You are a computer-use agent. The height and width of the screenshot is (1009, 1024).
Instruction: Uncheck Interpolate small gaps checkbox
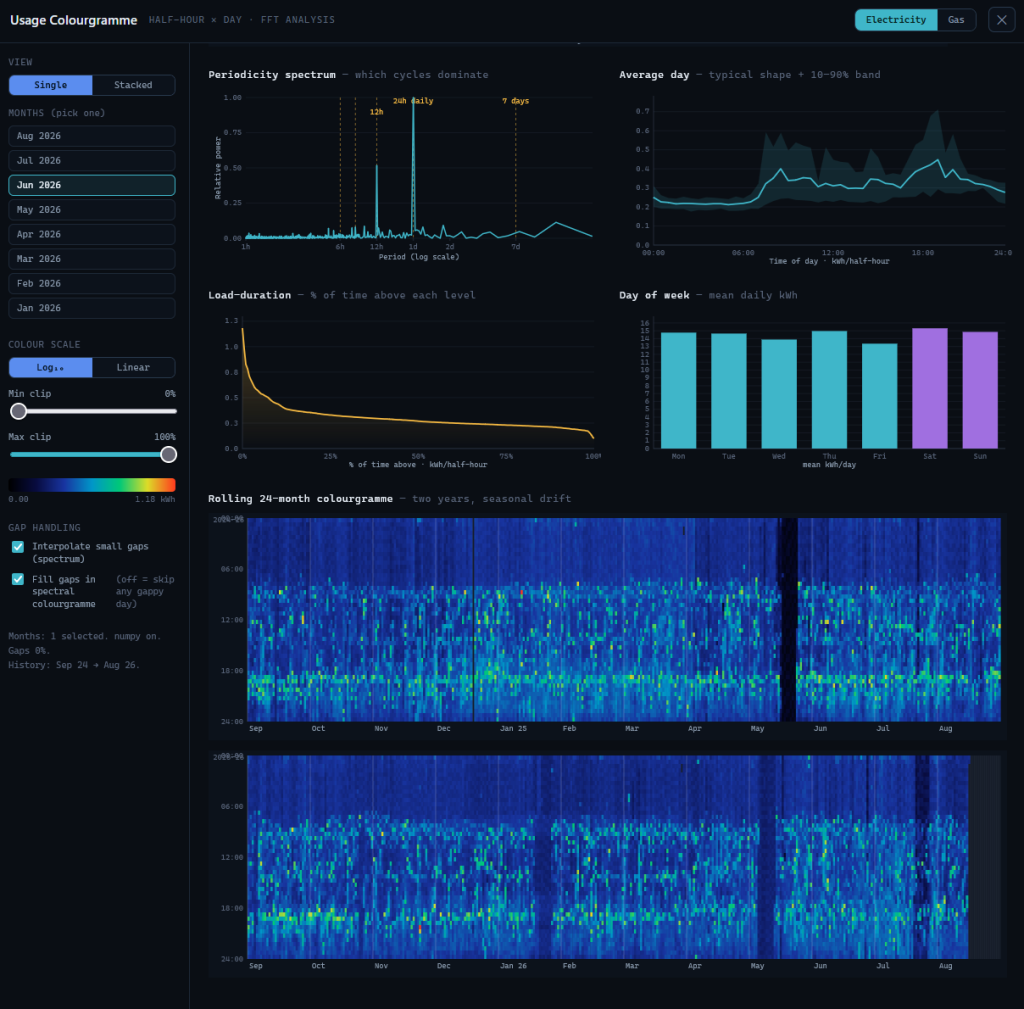18,547
